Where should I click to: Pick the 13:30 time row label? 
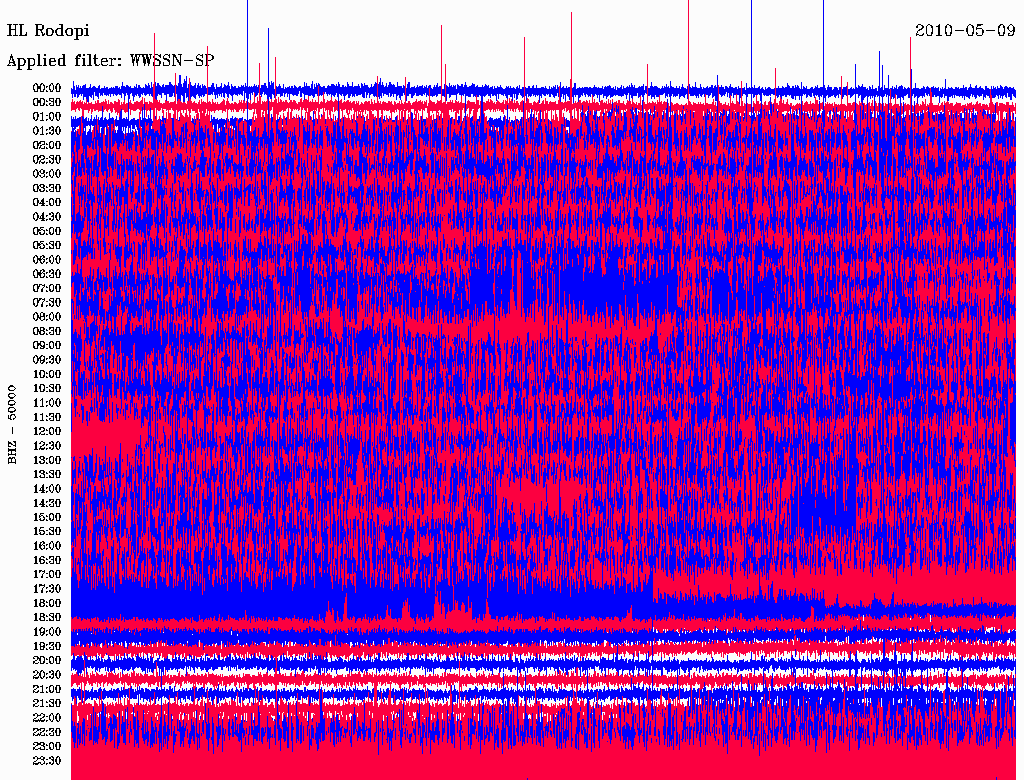coord(47,474)
